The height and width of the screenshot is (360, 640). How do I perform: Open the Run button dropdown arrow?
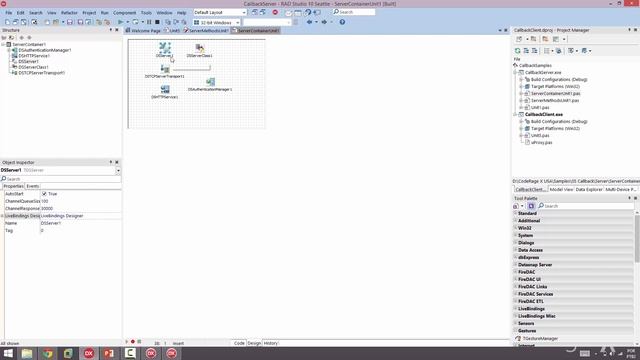[127, 22]
